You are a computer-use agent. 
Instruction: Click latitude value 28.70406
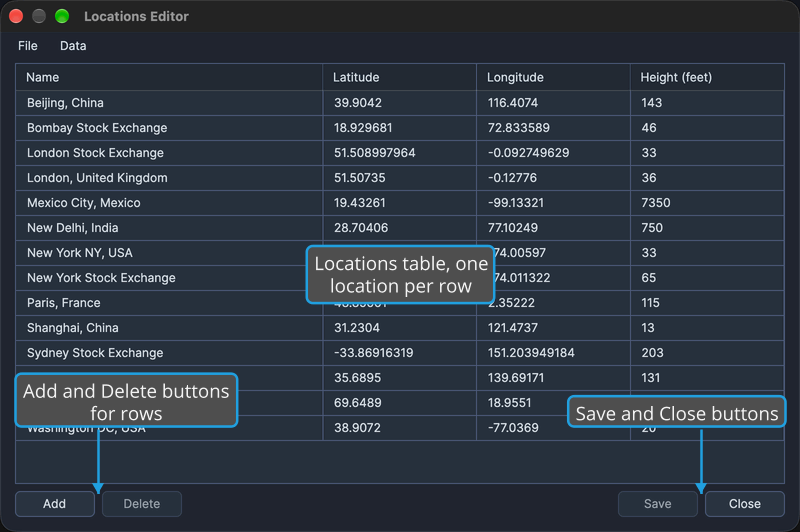click(x=399, y=228)
